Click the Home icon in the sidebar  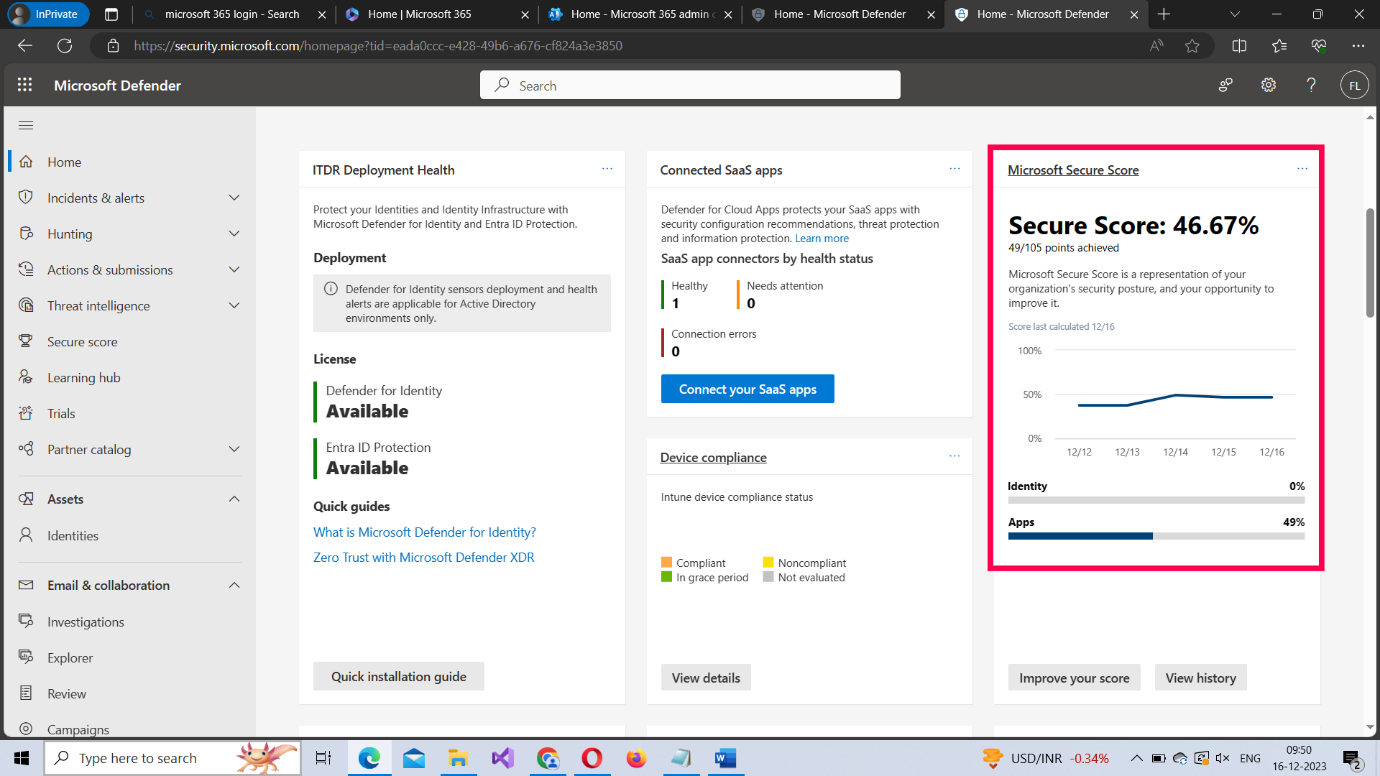(x=26, y=161)
